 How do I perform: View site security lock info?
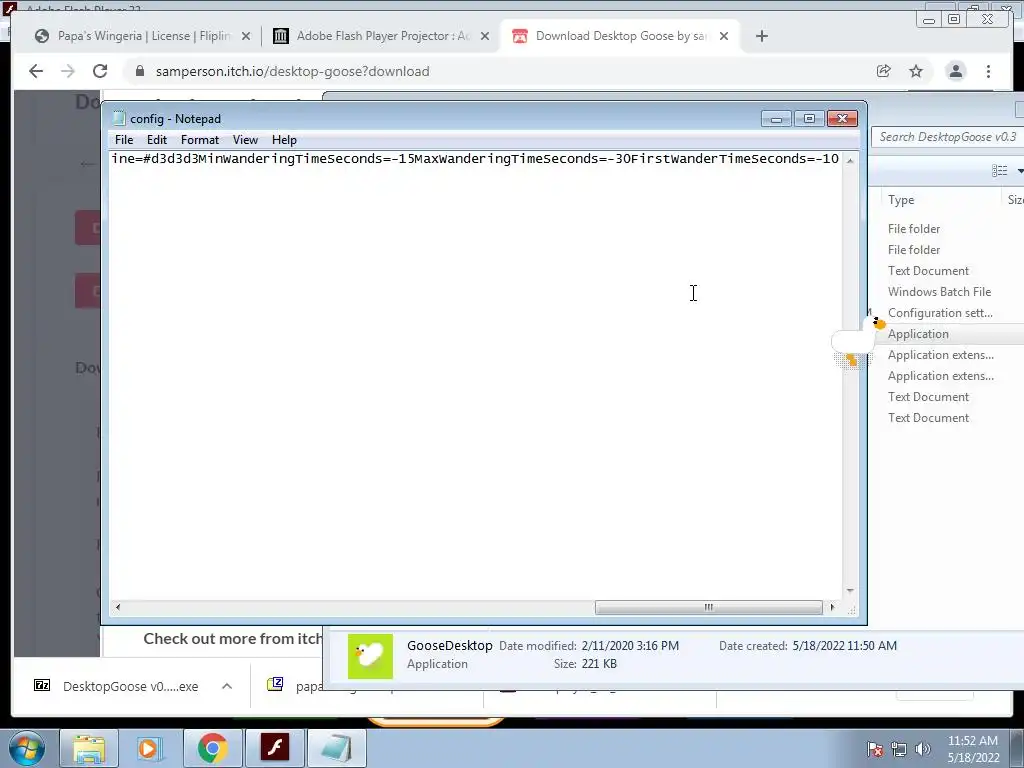point(140,71)
